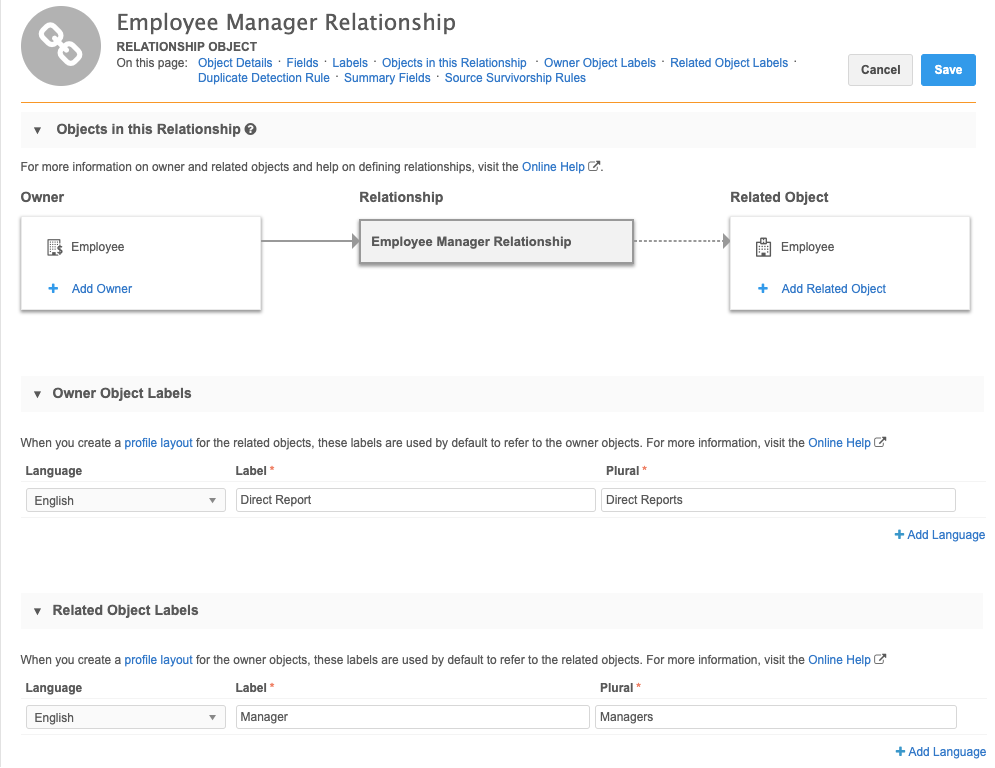Click the relationship chain link icon
Image resolution: width=995 pixels, height=768 pixels.
click(x=61, y=46)
